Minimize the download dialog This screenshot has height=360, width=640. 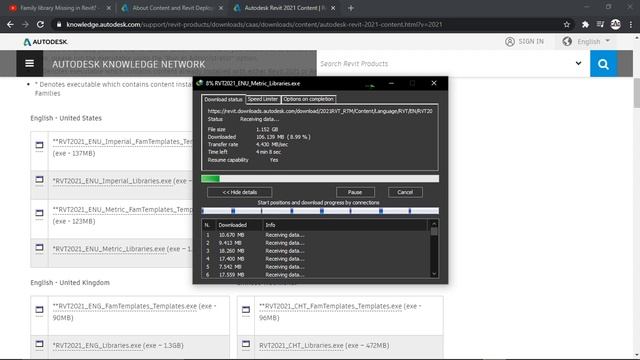click(391, 83)
